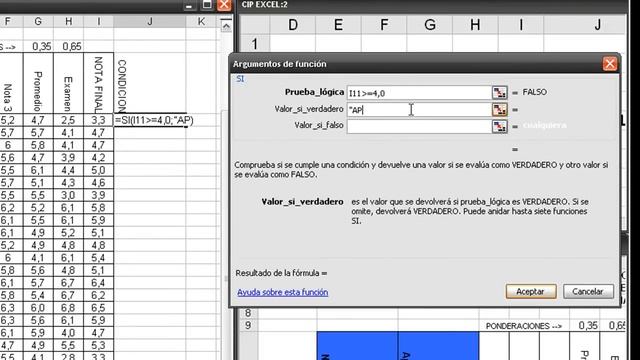Select column I header in left window
The image size is (640, 360).
(99, 22)
